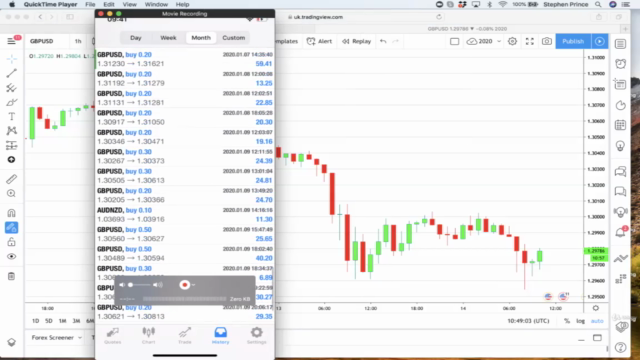
Task: Activate the zoom in tool
Action: point(11,193)
